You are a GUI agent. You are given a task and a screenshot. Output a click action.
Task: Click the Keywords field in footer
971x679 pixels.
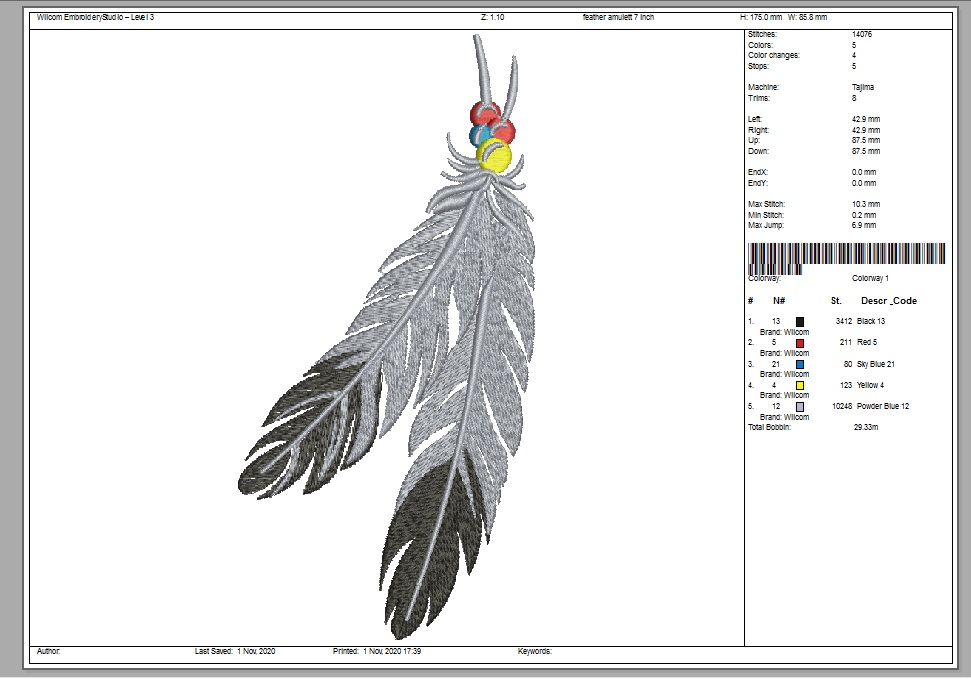tap(535, 651)
